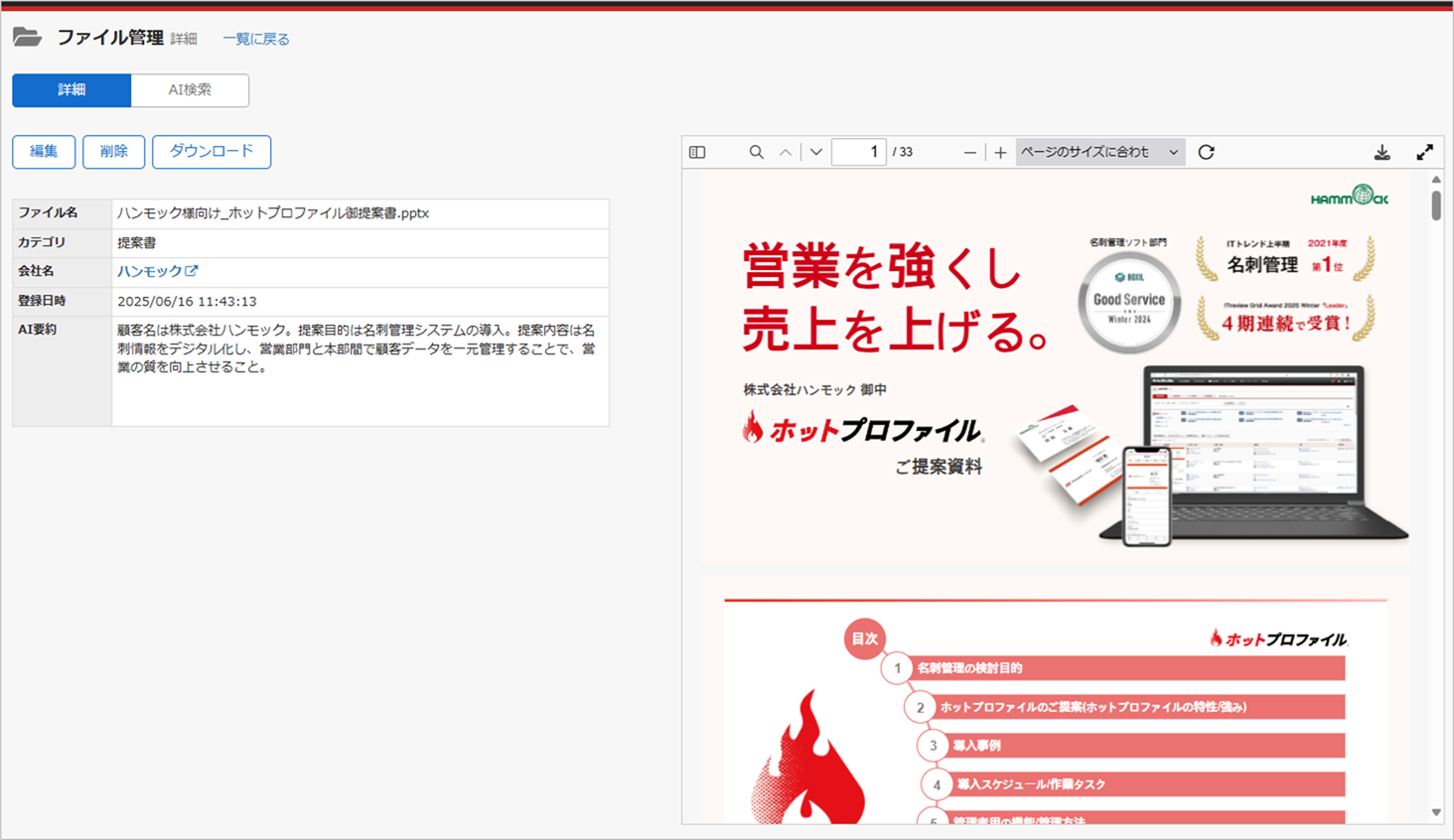The height and width of the screenshot is (840, 1454).
Task: Click the download icon in the viewer toolbar
Action: pyautogui.click(x=1381, y=152)
